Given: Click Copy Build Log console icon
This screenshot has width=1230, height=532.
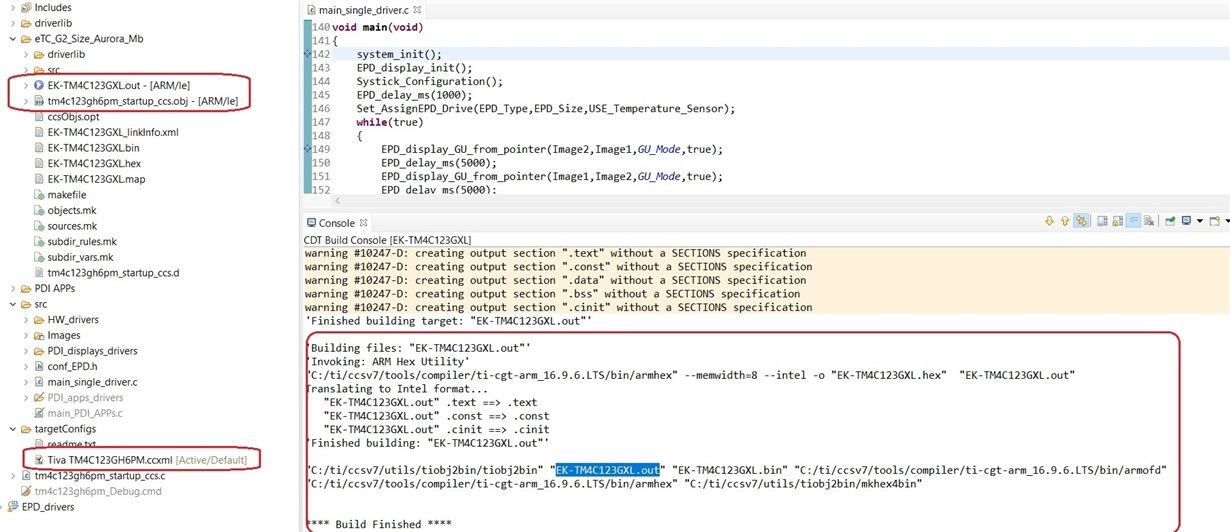Looking at the screenshot, I should click(1101, 221).
